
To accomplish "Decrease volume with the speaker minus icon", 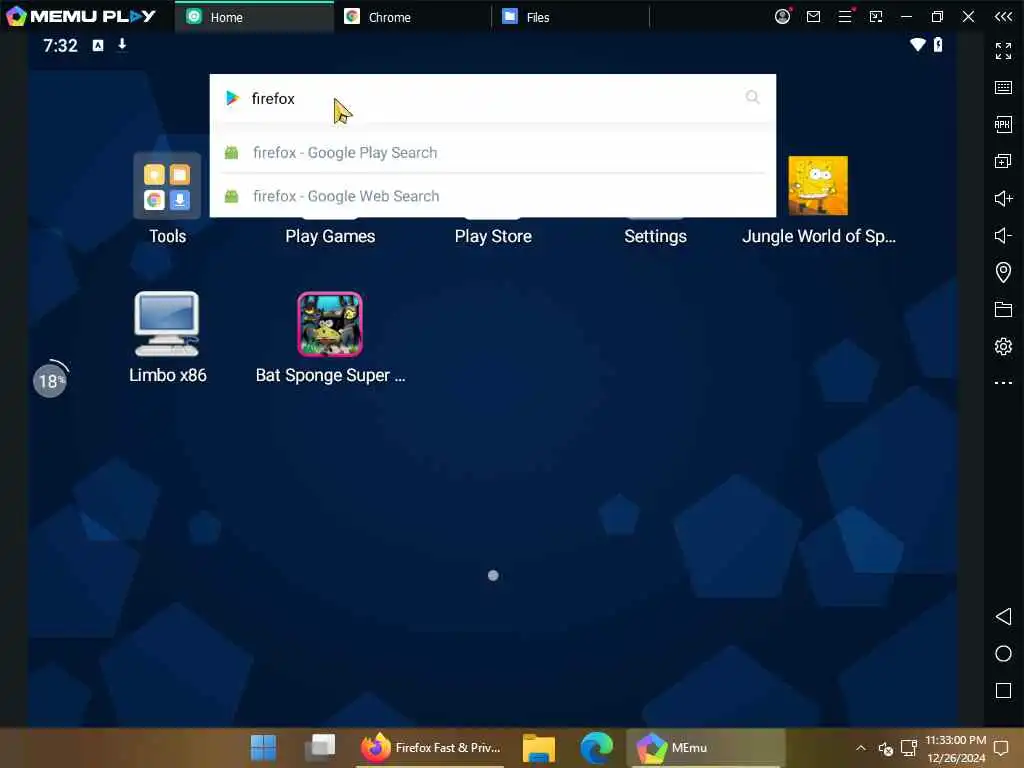I will click(x=1003, y=235).
